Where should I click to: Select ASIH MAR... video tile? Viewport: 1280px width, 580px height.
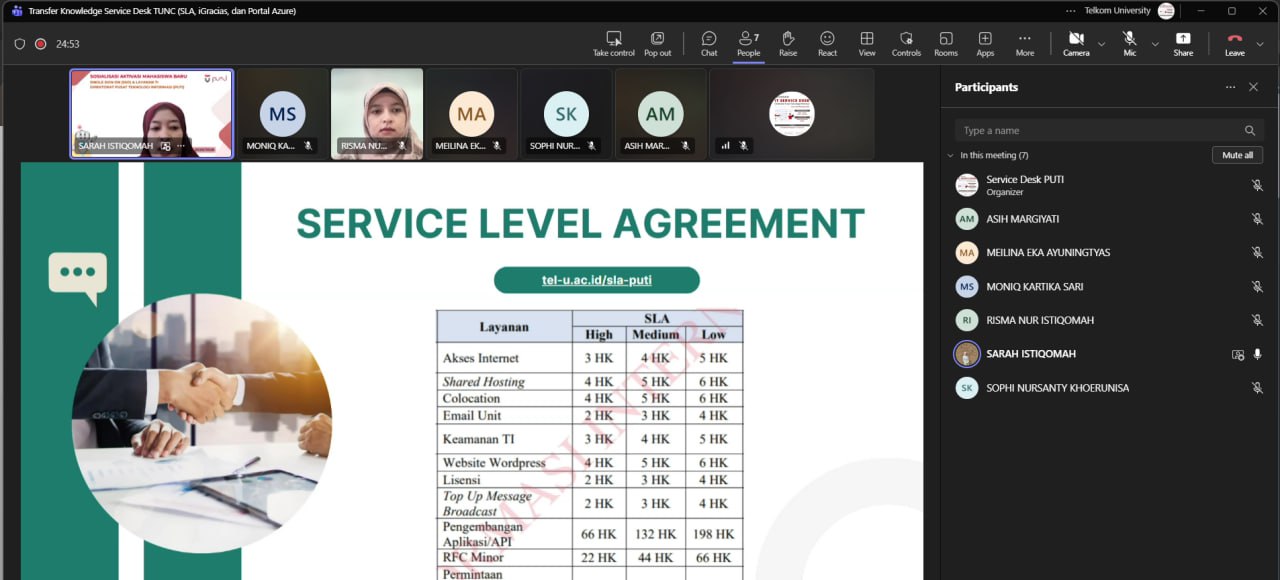click(660, 113)
